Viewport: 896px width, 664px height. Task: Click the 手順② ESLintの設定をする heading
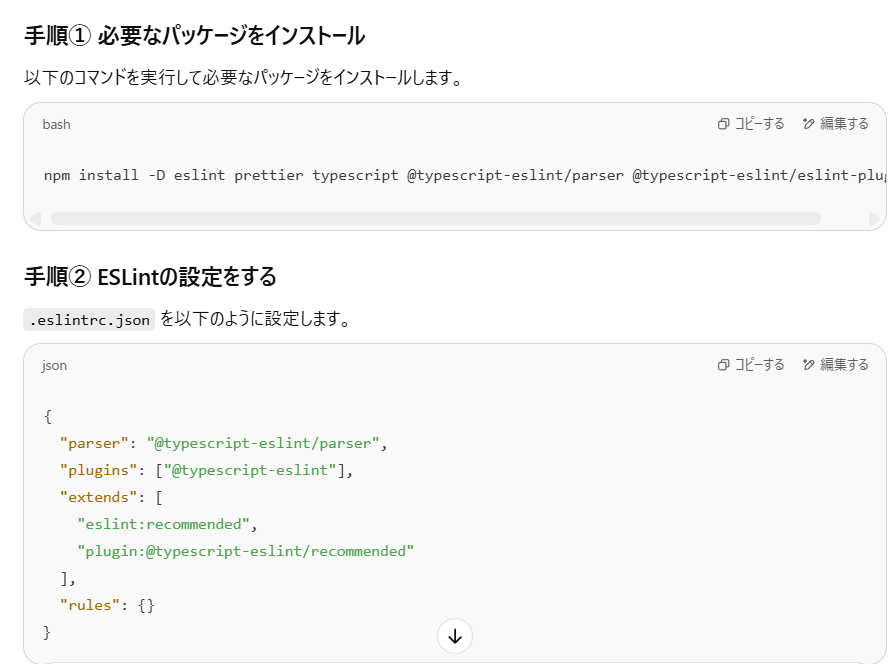150,276
